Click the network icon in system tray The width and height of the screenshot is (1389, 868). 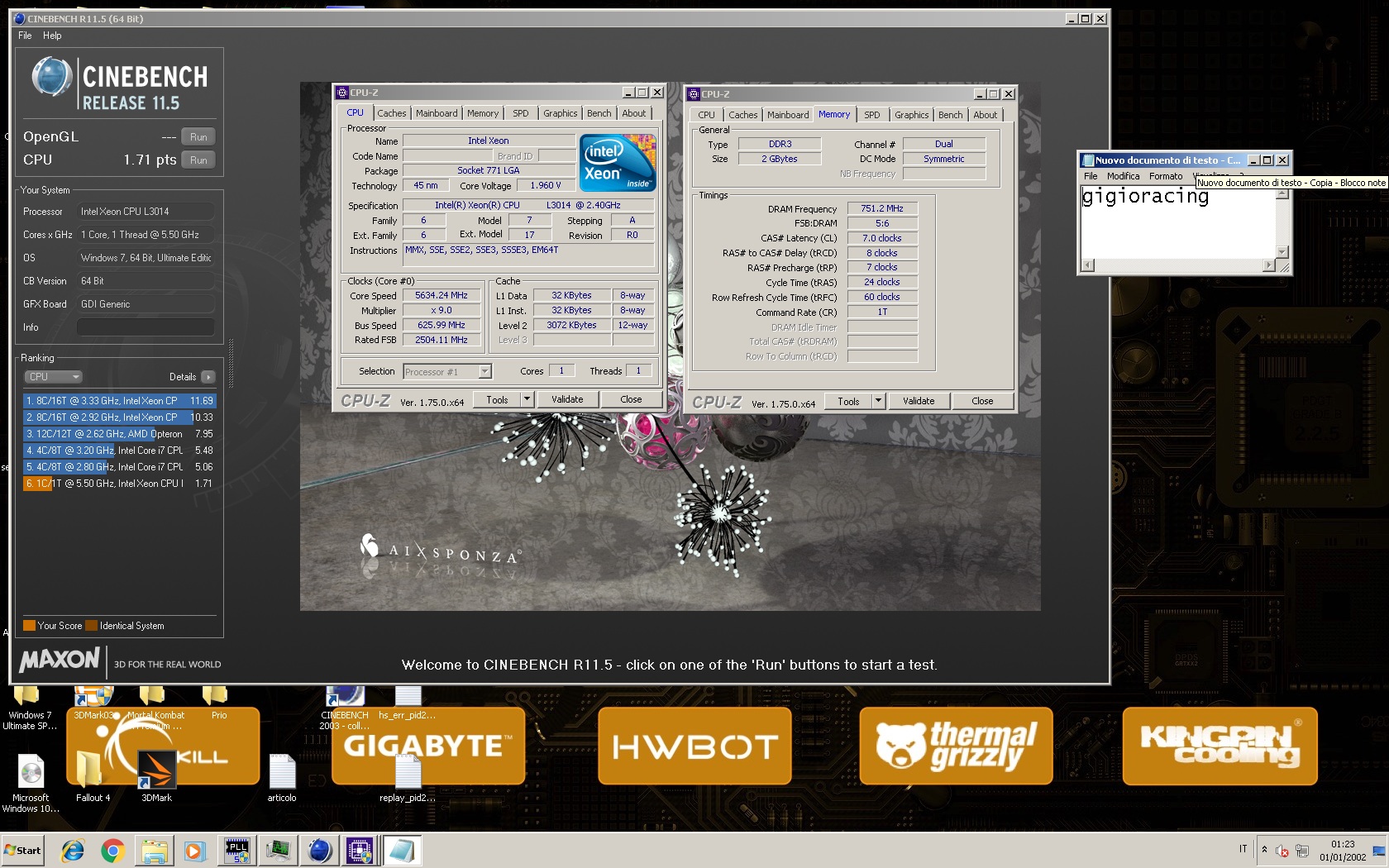pos(1302,851)
